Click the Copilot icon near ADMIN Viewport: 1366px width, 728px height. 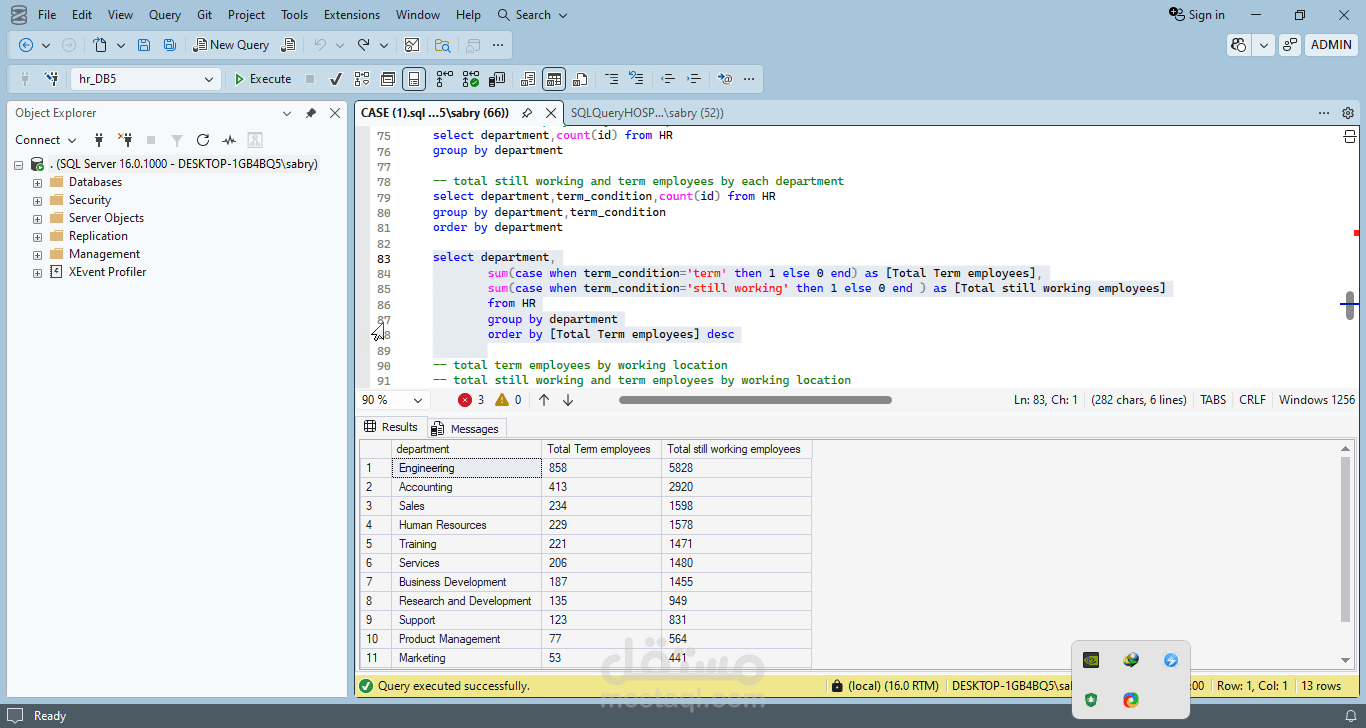(1239, 45)
